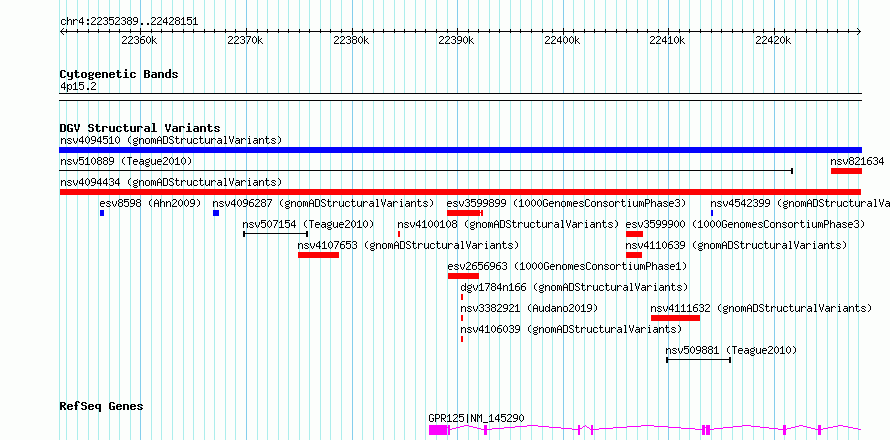Viewport: 890px width, 440px height.
Task: Open the nsv821634 variant label
Action: point(857,161)
